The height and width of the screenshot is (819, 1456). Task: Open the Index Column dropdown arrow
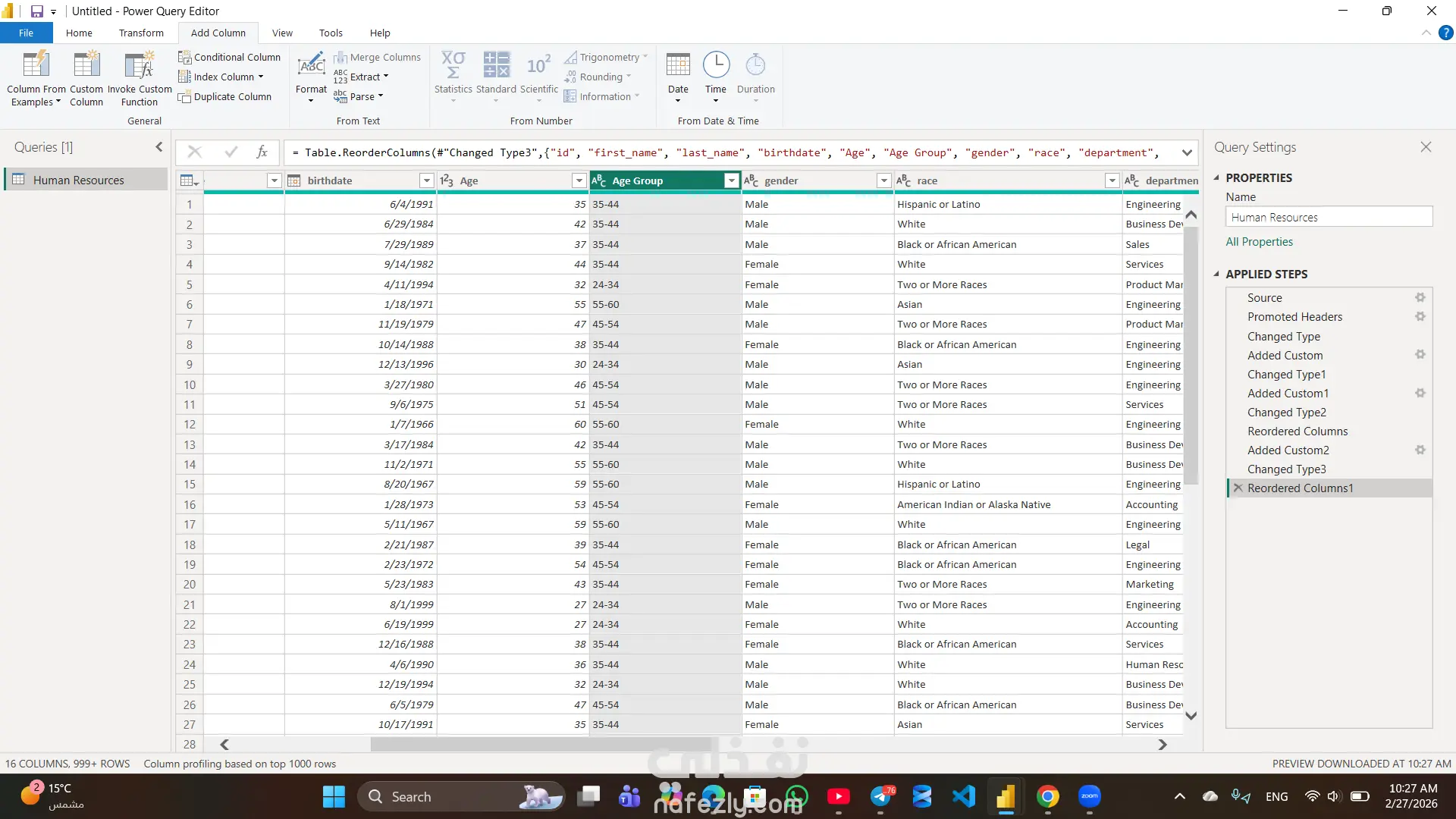[261, 77]
